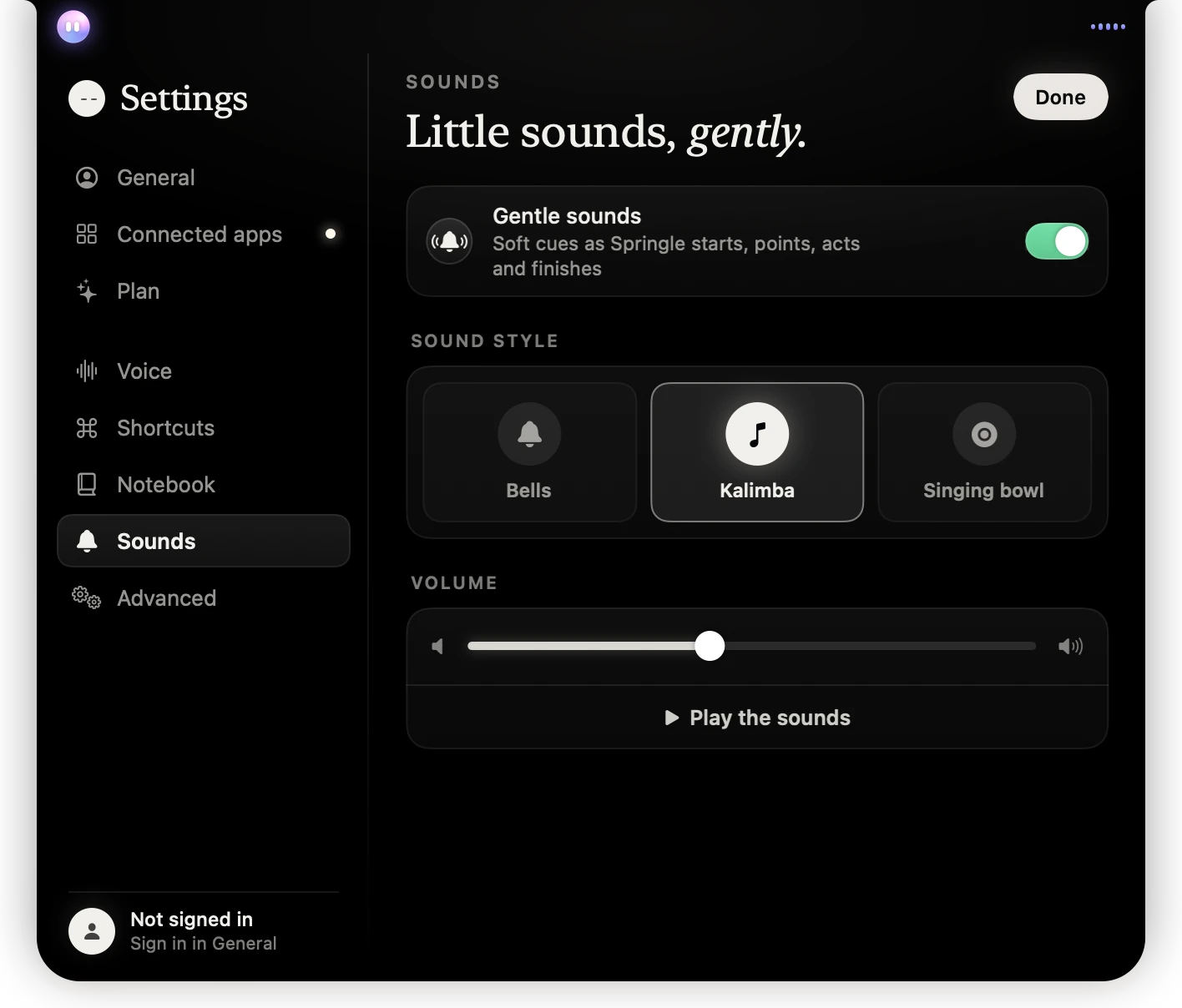Click the Voice waveform icon

click(87, 370)
